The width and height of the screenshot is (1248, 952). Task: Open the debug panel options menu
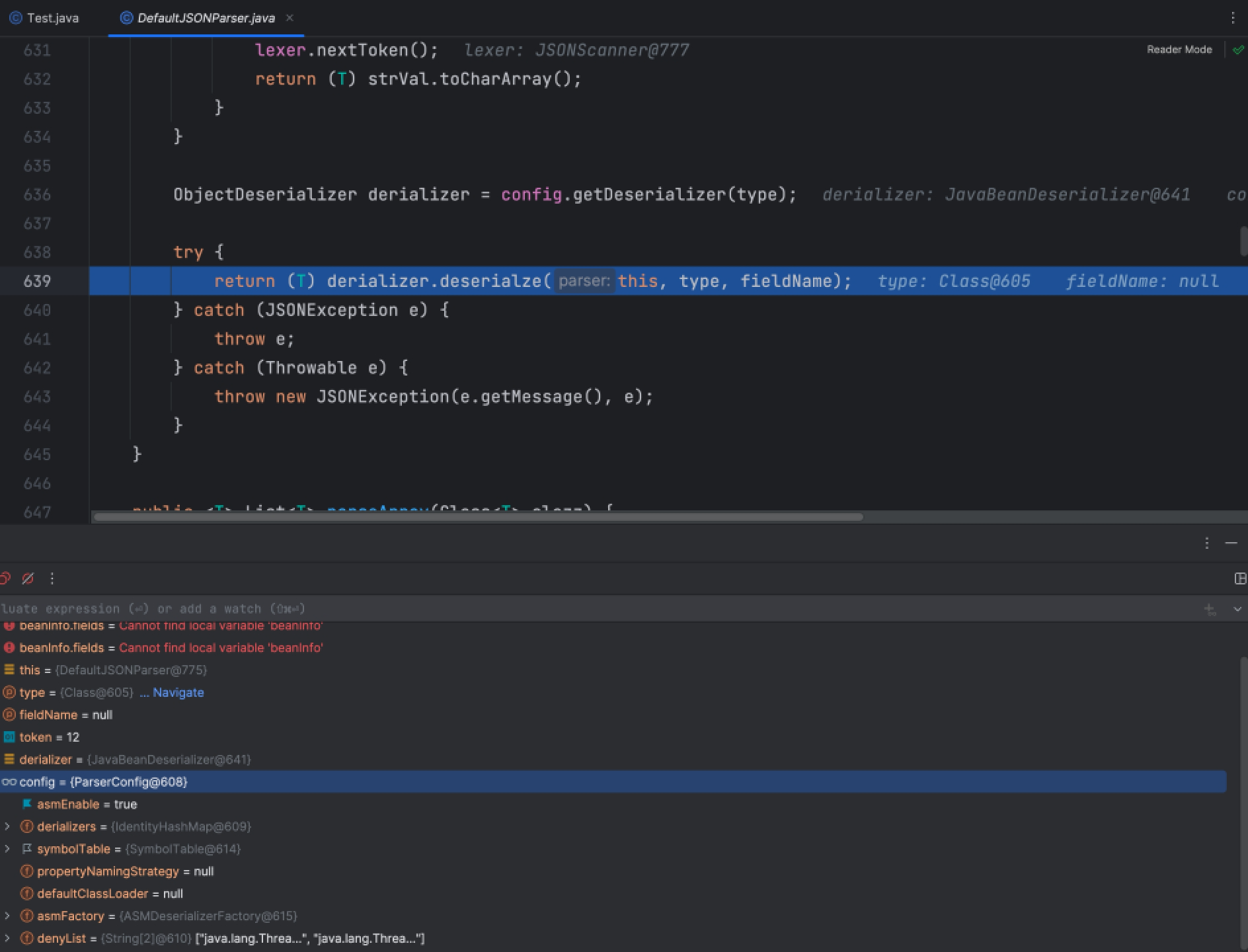[x=1207, y=543]
